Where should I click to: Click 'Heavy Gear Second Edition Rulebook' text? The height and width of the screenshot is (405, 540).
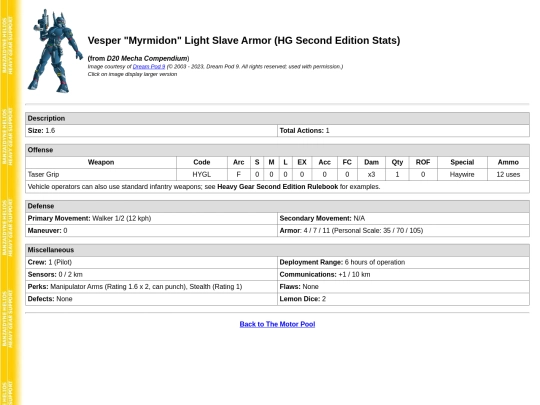[x=278, y=187]
